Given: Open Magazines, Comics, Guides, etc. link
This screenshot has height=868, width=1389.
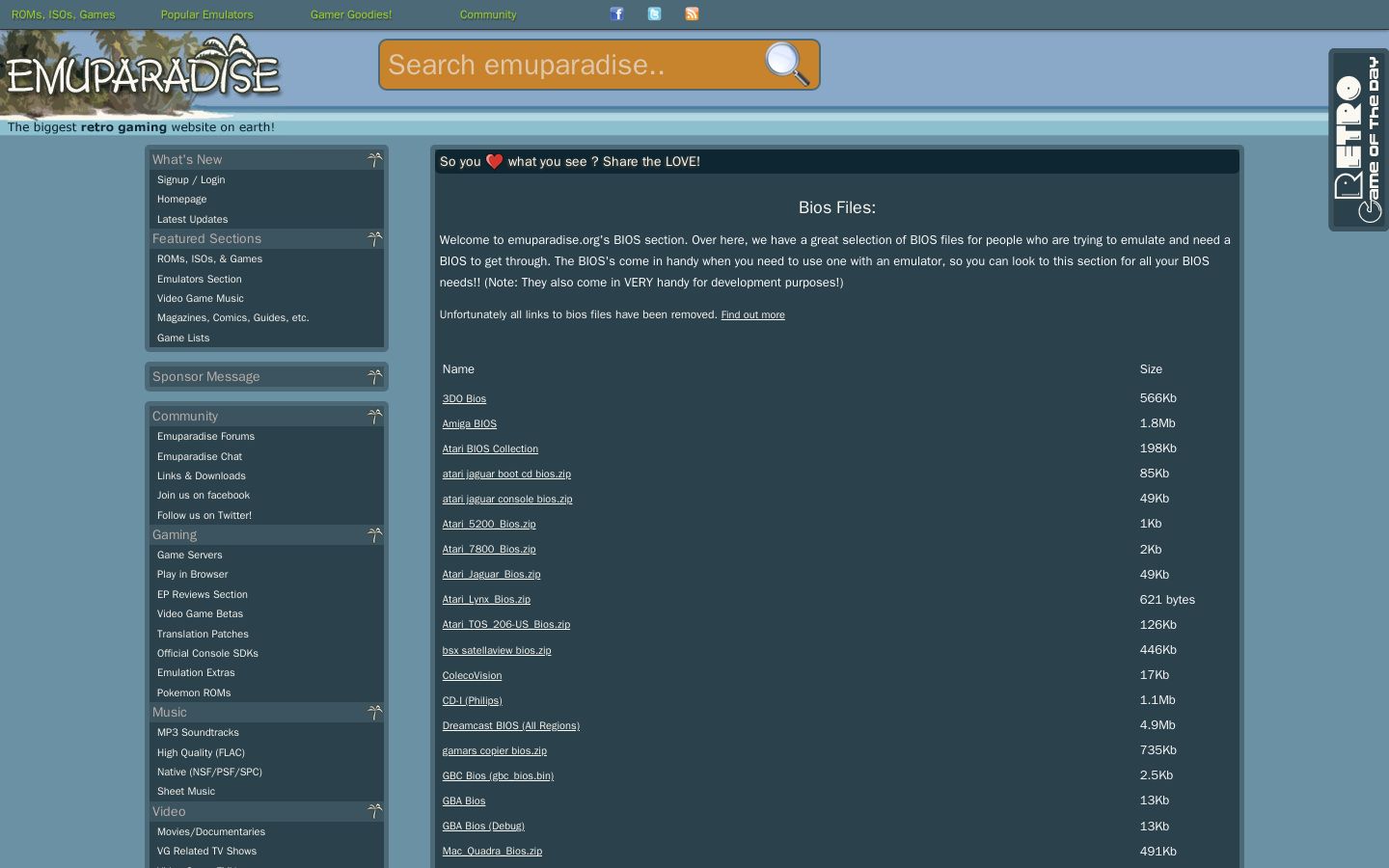Looking at the screenshot, I should click(233, 317).
